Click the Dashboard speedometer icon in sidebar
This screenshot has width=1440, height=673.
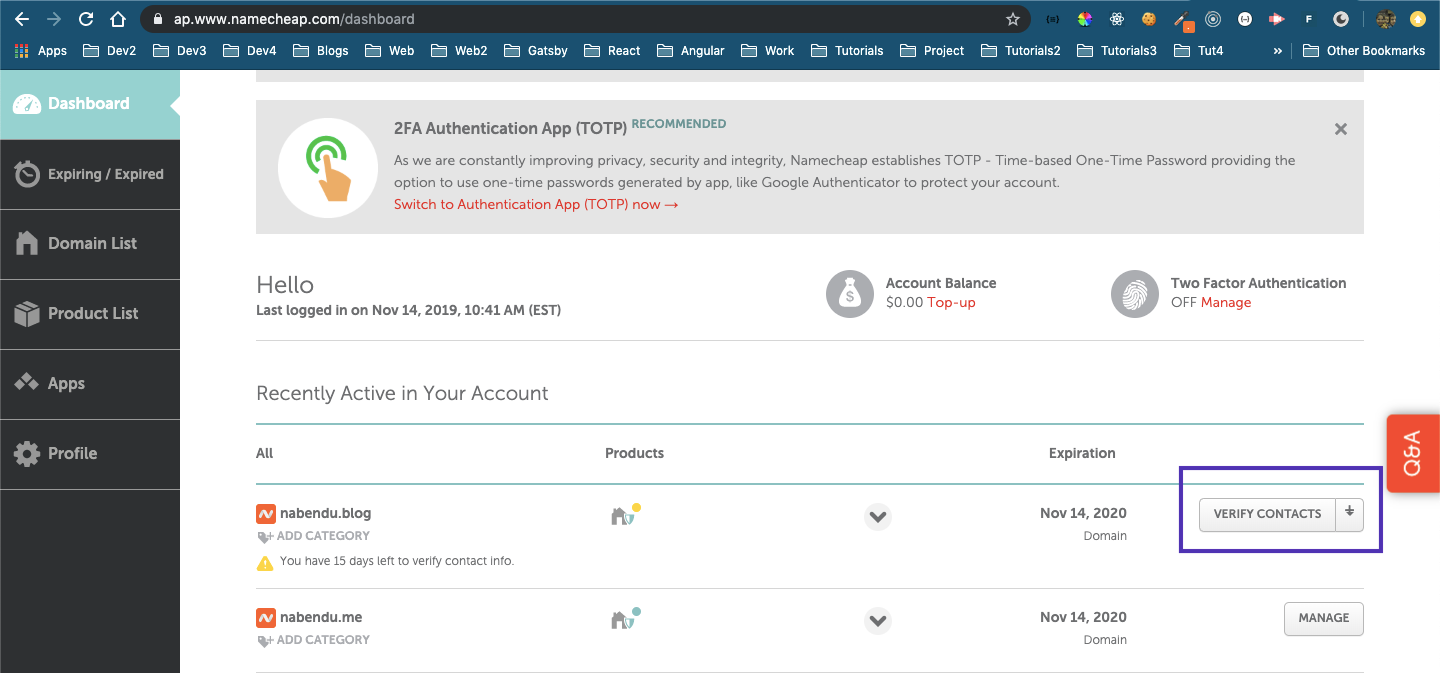click(27, 104)
